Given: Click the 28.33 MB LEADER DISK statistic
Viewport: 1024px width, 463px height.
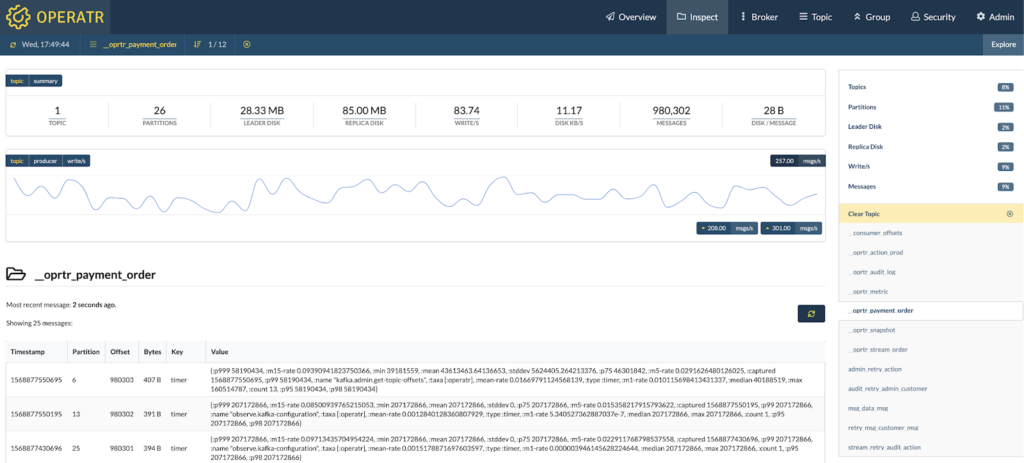Looking at the screenshot, I should [262, 115].
